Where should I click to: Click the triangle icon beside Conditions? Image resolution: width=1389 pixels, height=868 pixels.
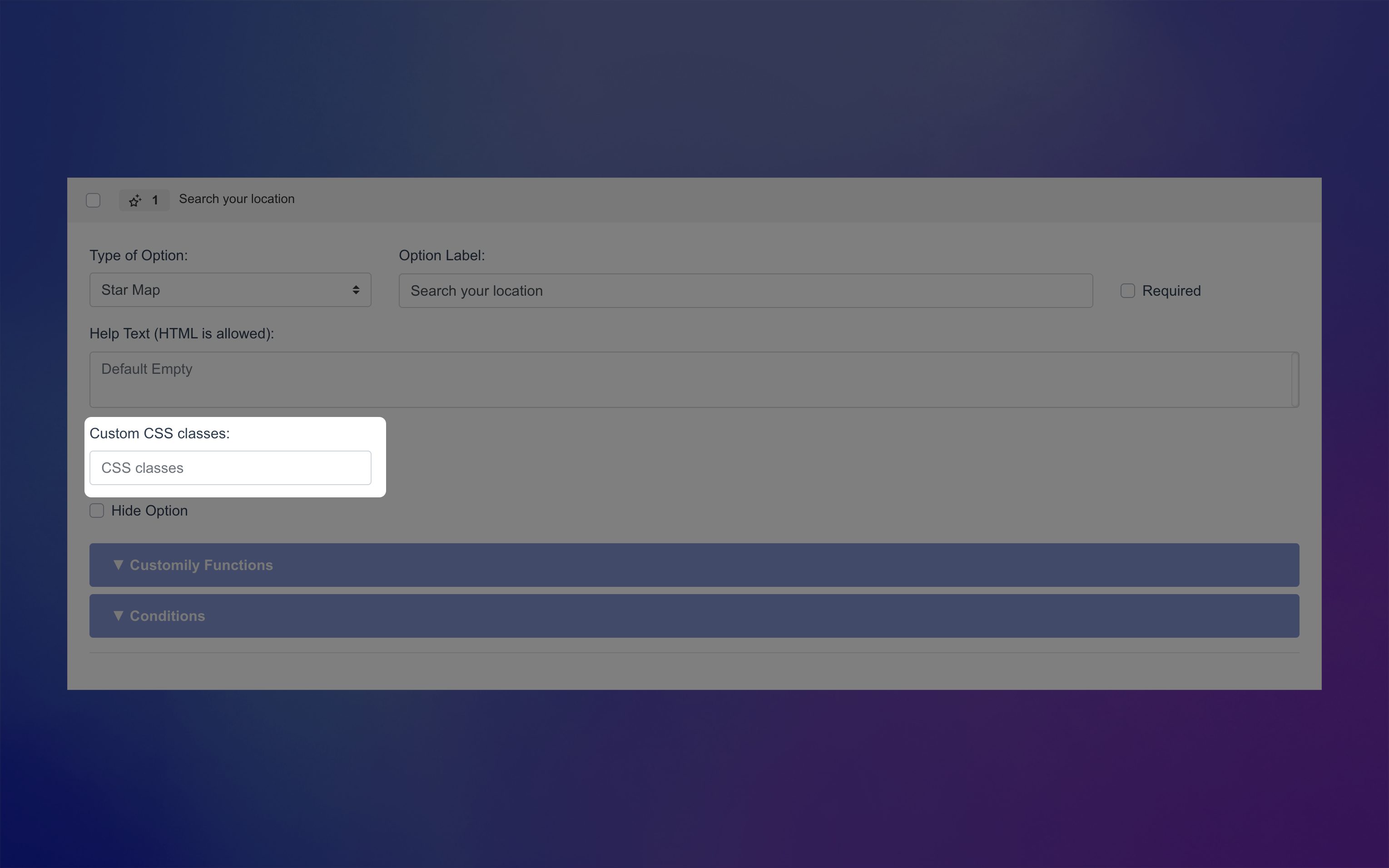click(118, 615)
